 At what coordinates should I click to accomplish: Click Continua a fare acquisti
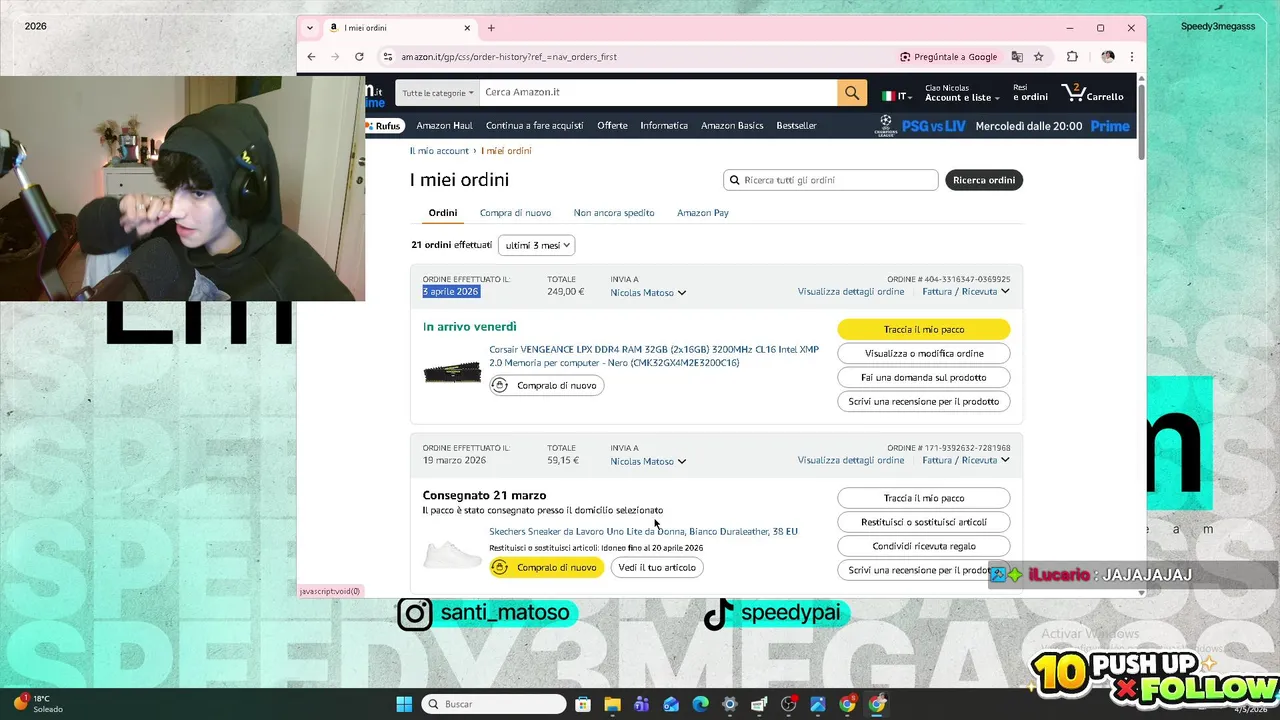click(535, 126)
